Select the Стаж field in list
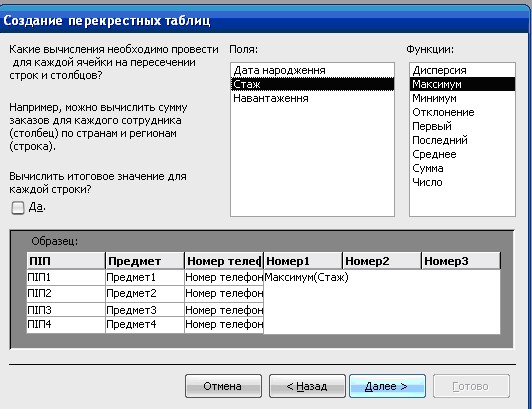This screenshot has width=532, height=409. 312,84
